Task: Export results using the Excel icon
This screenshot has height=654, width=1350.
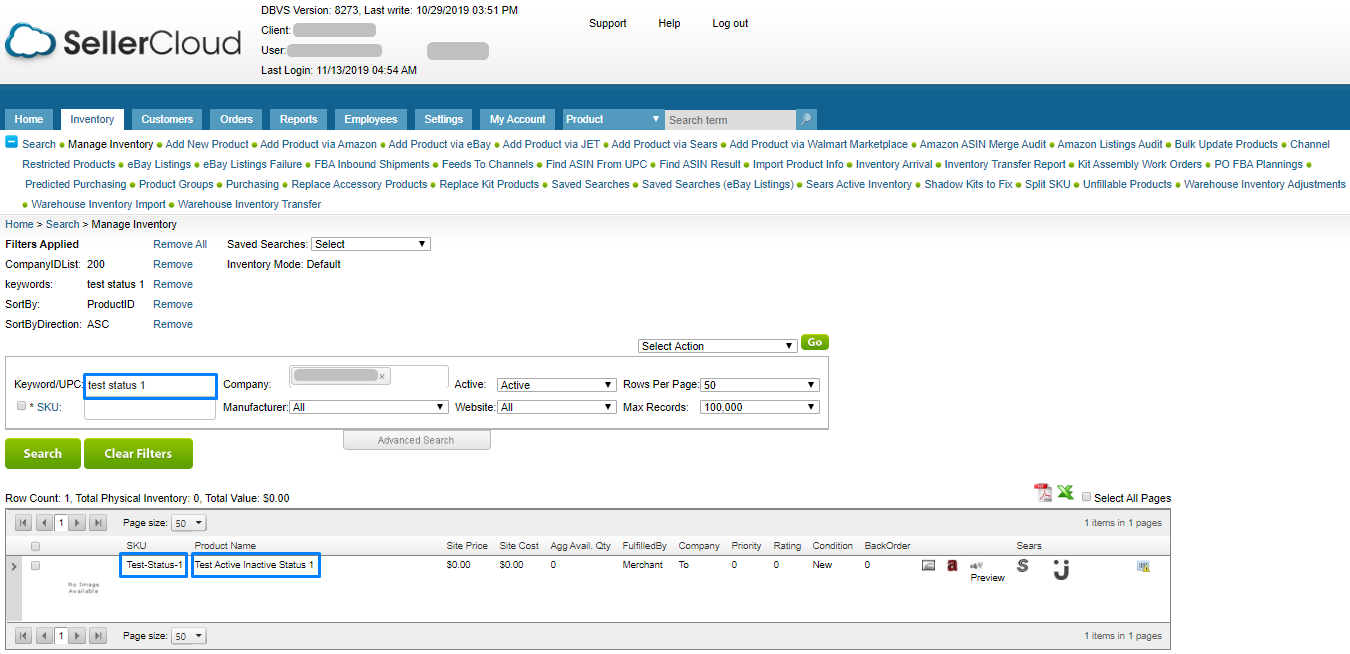Action: click(1065, 492)
